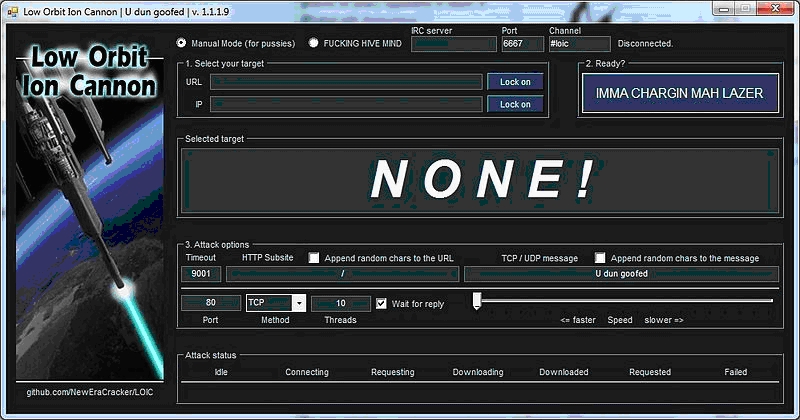Click the 'Method' label
The width and height of the screenshot is (800, 420).
pos(275,320)
